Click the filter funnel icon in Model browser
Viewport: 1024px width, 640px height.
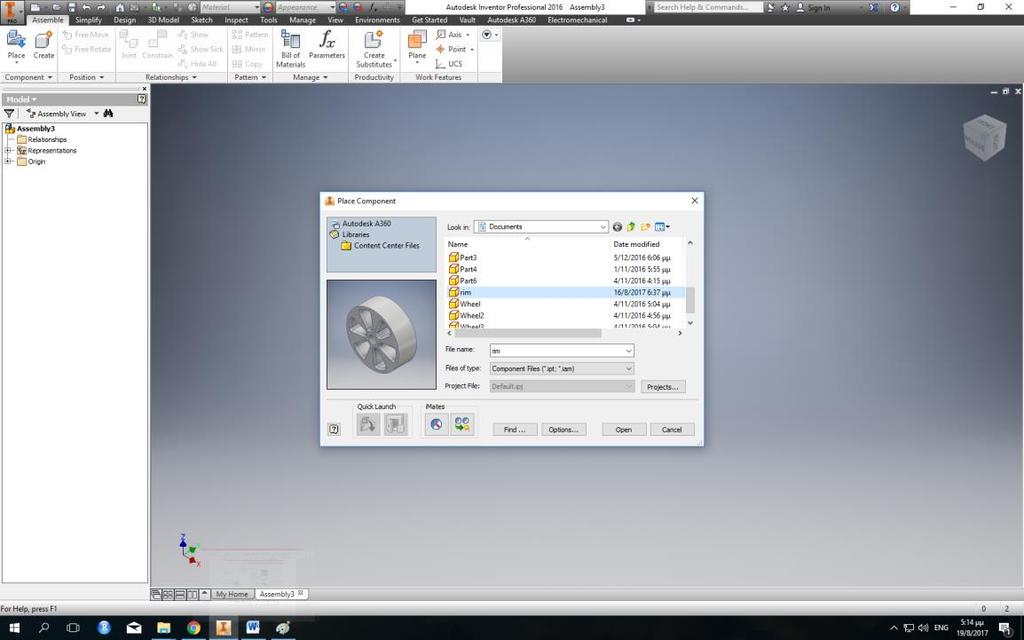point(9,114)
